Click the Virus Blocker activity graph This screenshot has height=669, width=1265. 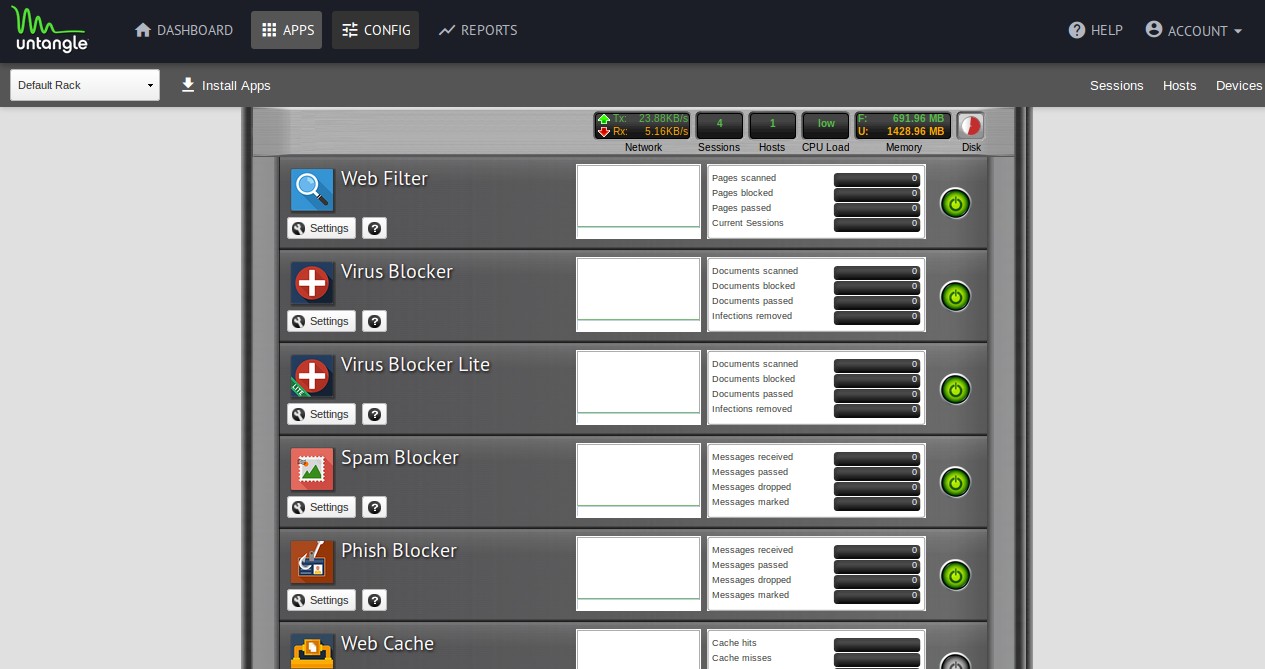(638, 294)
